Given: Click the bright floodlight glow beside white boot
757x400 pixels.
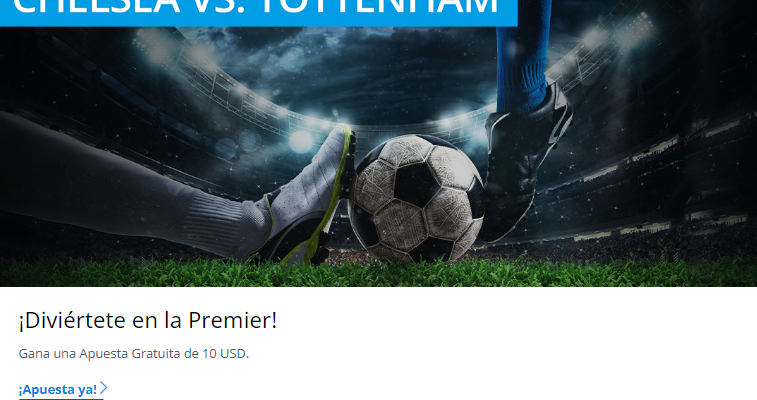Looking at the screenshot, I should pyautogui.click(x=300, y=141).
